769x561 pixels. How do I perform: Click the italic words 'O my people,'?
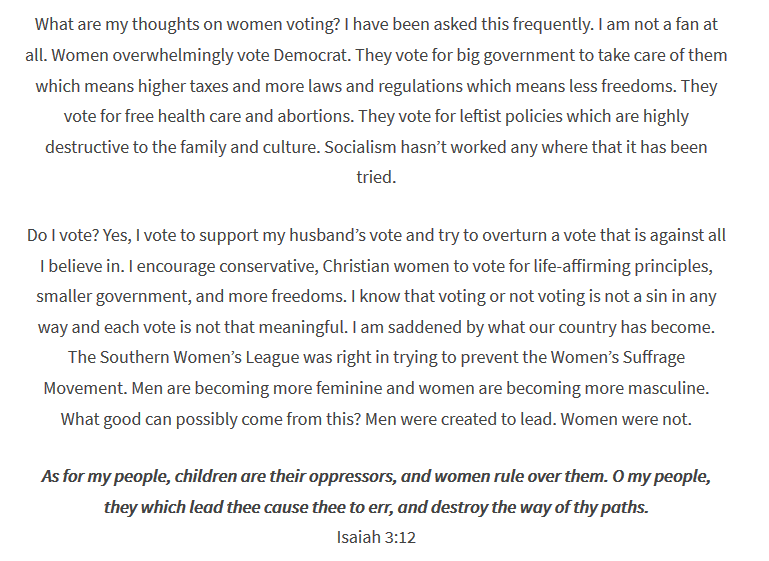pyautogui.click(x=661, y=477)
